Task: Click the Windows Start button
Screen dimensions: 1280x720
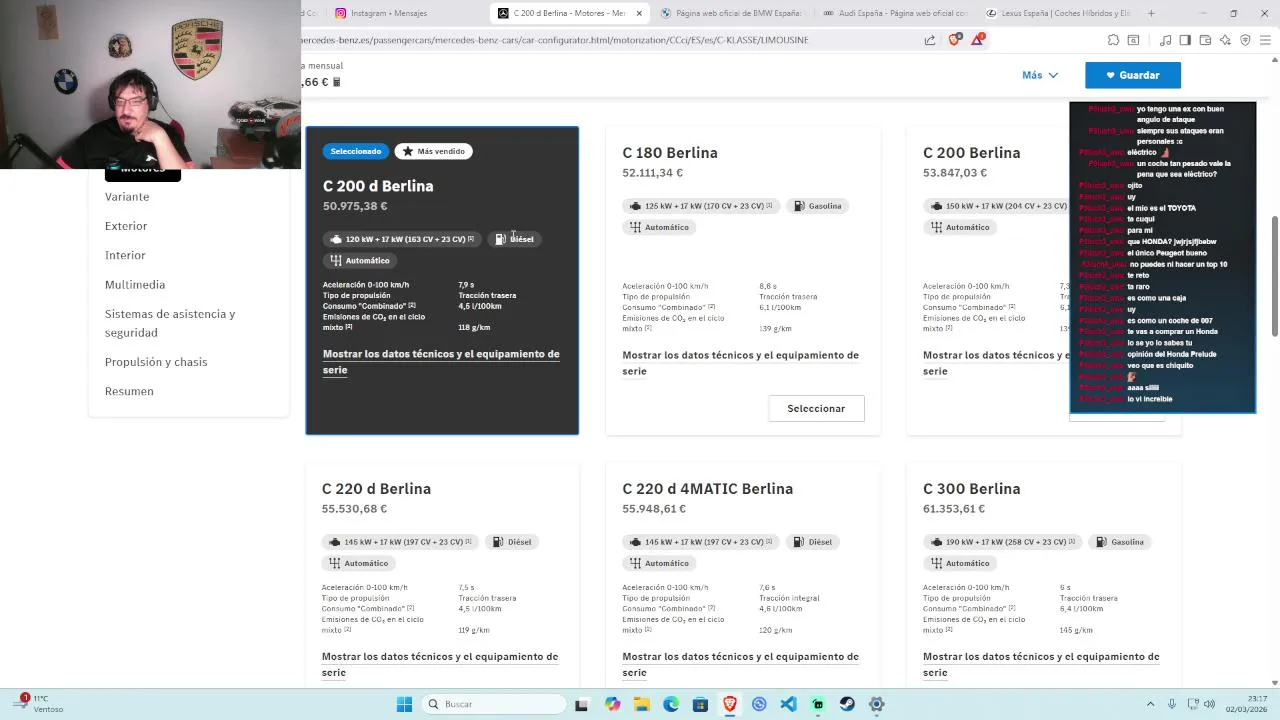Action: 404,704
